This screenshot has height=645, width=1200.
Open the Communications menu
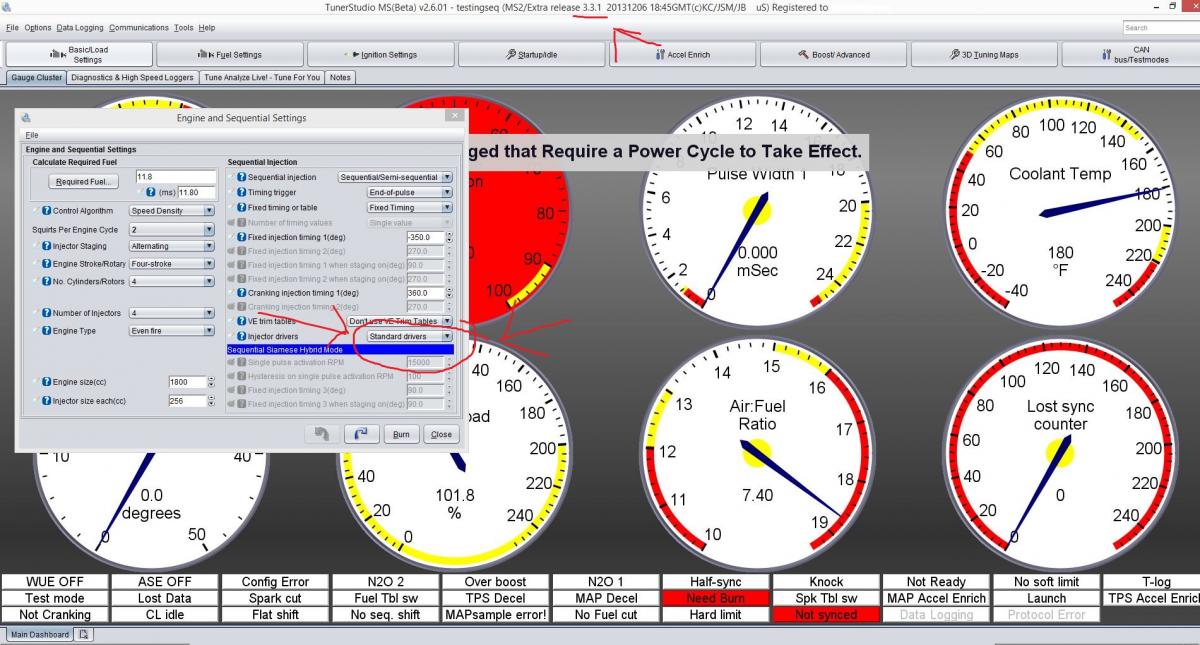tap(139, 28)
